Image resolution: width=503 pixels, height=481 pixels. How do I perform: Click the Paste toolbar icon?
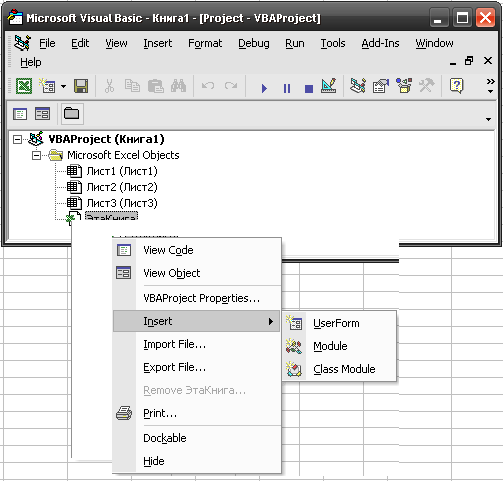click(x=155, y=86)
